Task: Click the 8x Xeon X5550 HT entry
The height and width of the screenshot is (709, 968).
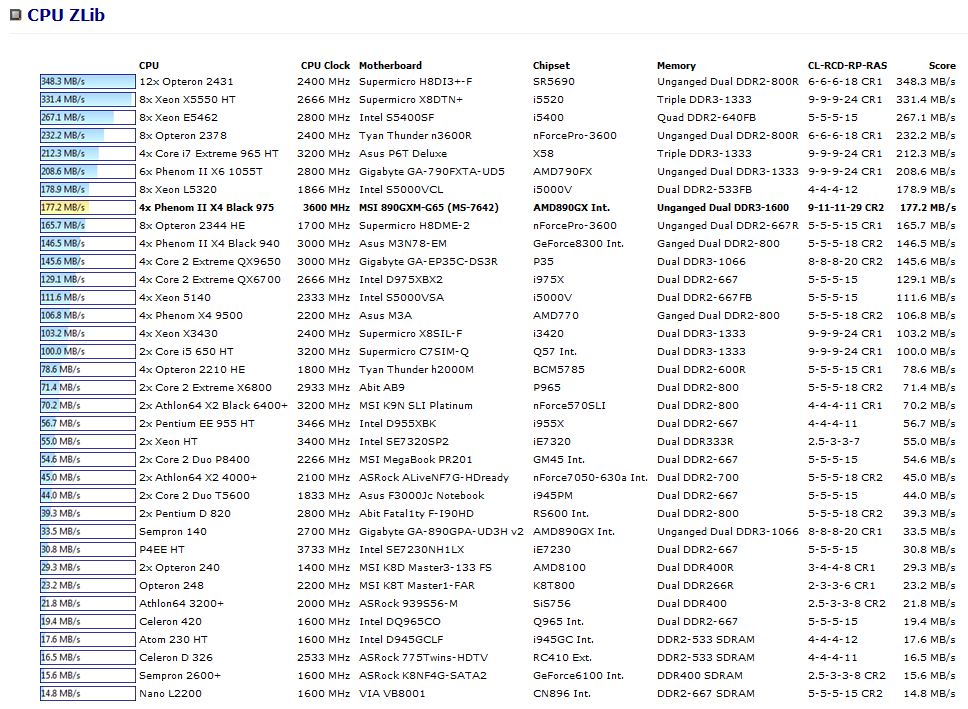Action: pyautogui.click(x=187, y=99)
